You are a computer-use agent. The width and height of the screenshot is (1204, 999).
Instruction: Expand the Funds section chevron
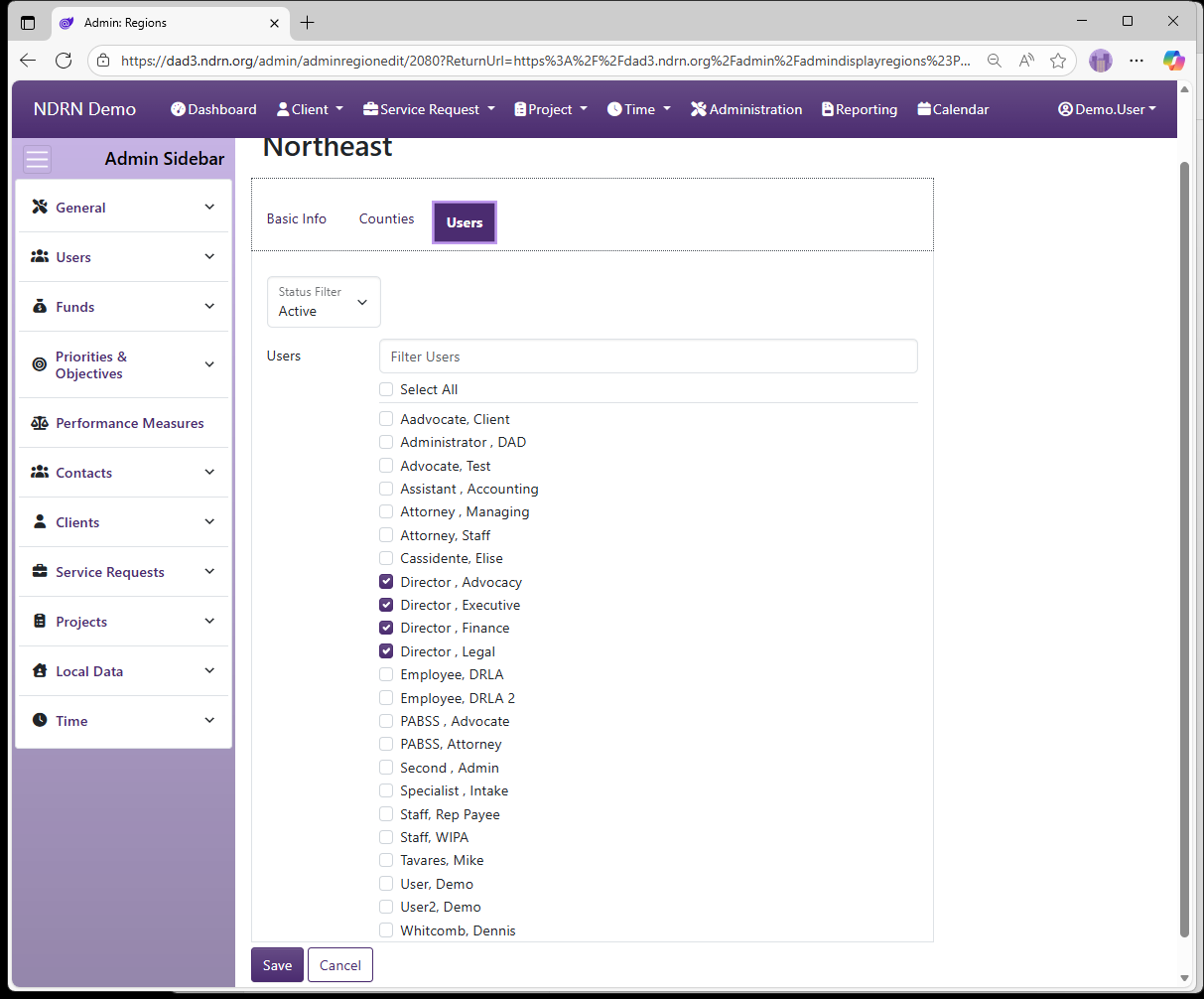[209, 306]
